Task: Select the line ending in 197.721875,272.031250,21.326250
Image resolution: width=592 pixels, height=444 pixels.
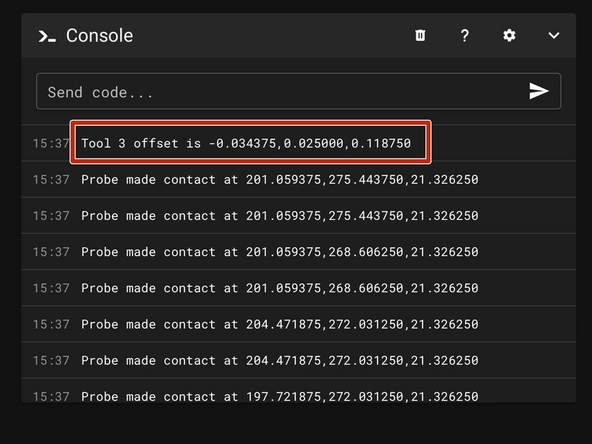Action: (x=280, y=396)
